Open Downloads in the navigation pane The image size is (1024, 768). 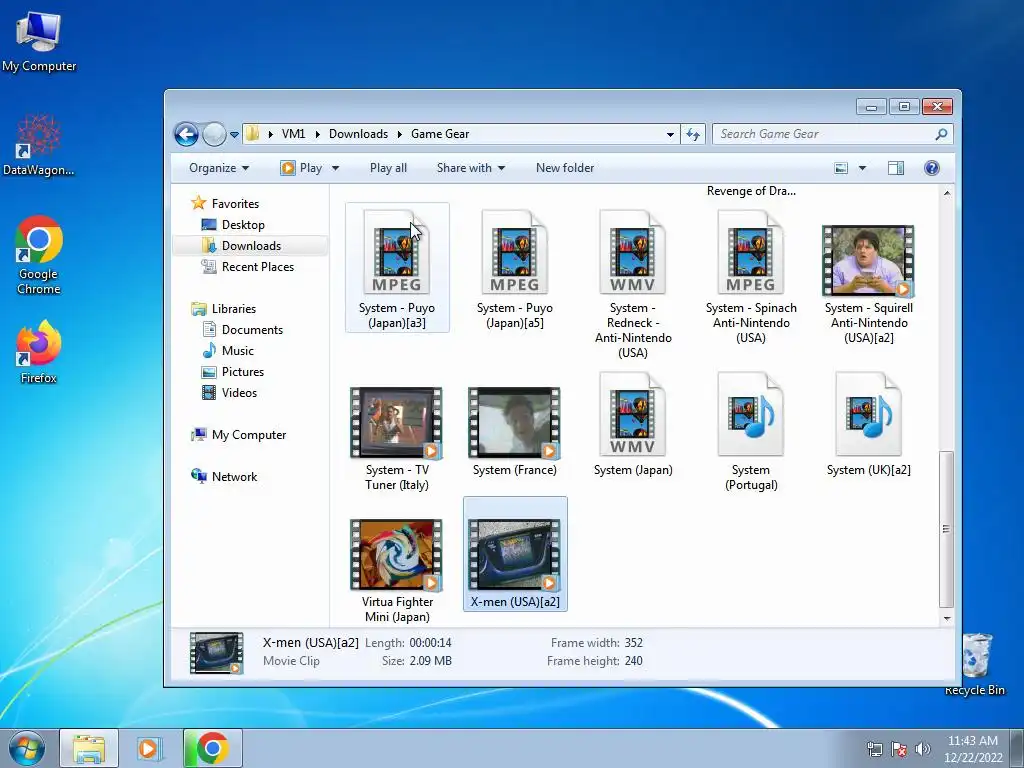[x=242, y=246]
